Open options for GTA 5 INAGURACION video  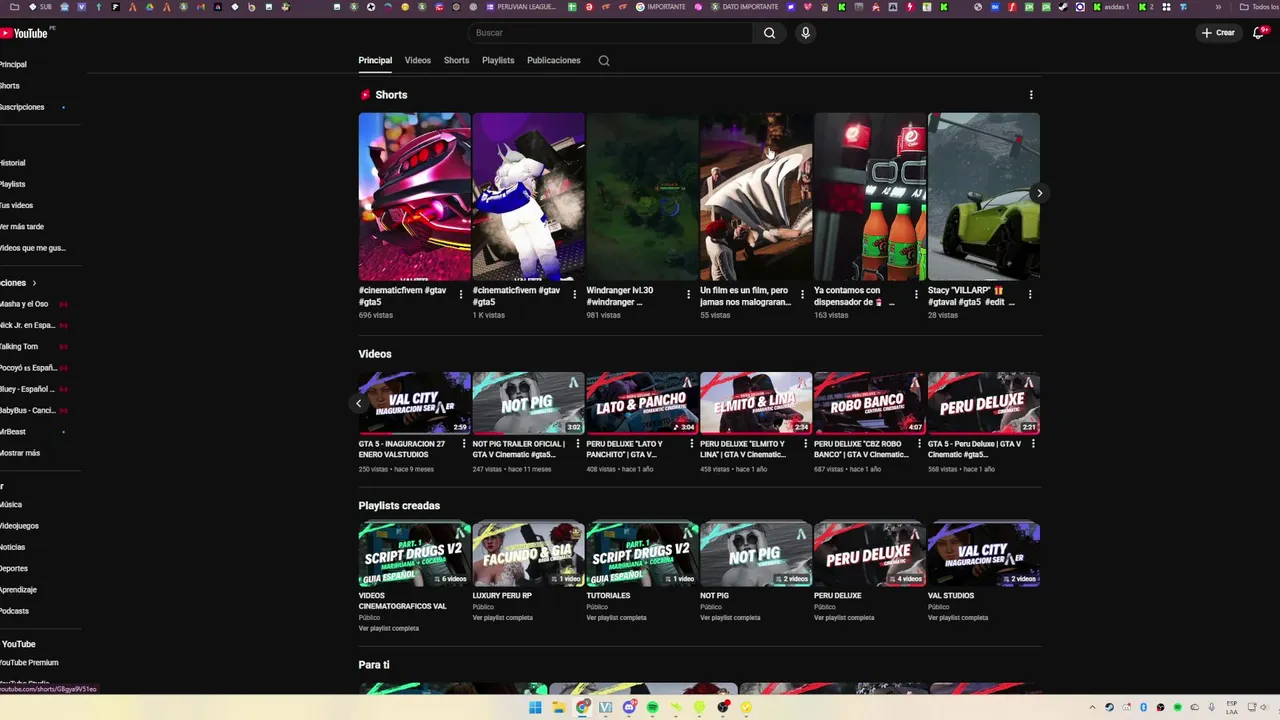464,444
